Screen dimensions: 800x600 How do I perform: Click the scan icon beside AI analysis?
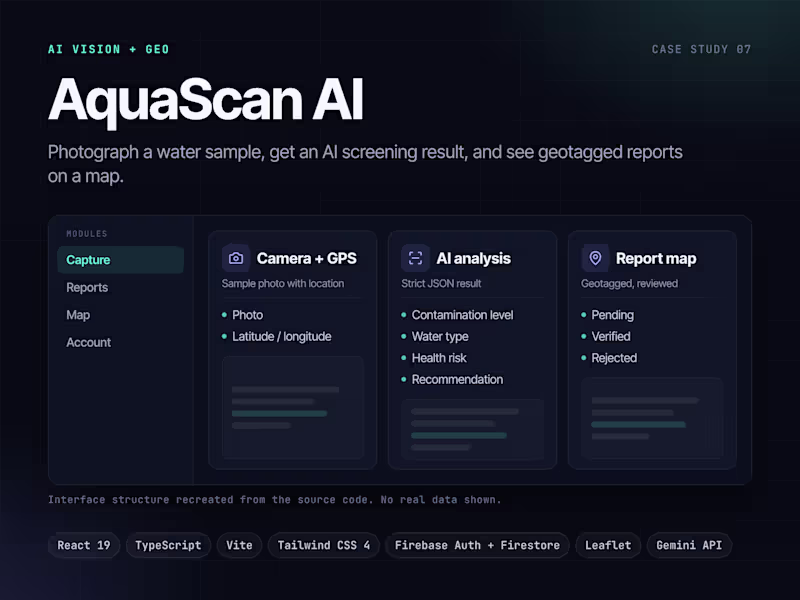[415, 258]
